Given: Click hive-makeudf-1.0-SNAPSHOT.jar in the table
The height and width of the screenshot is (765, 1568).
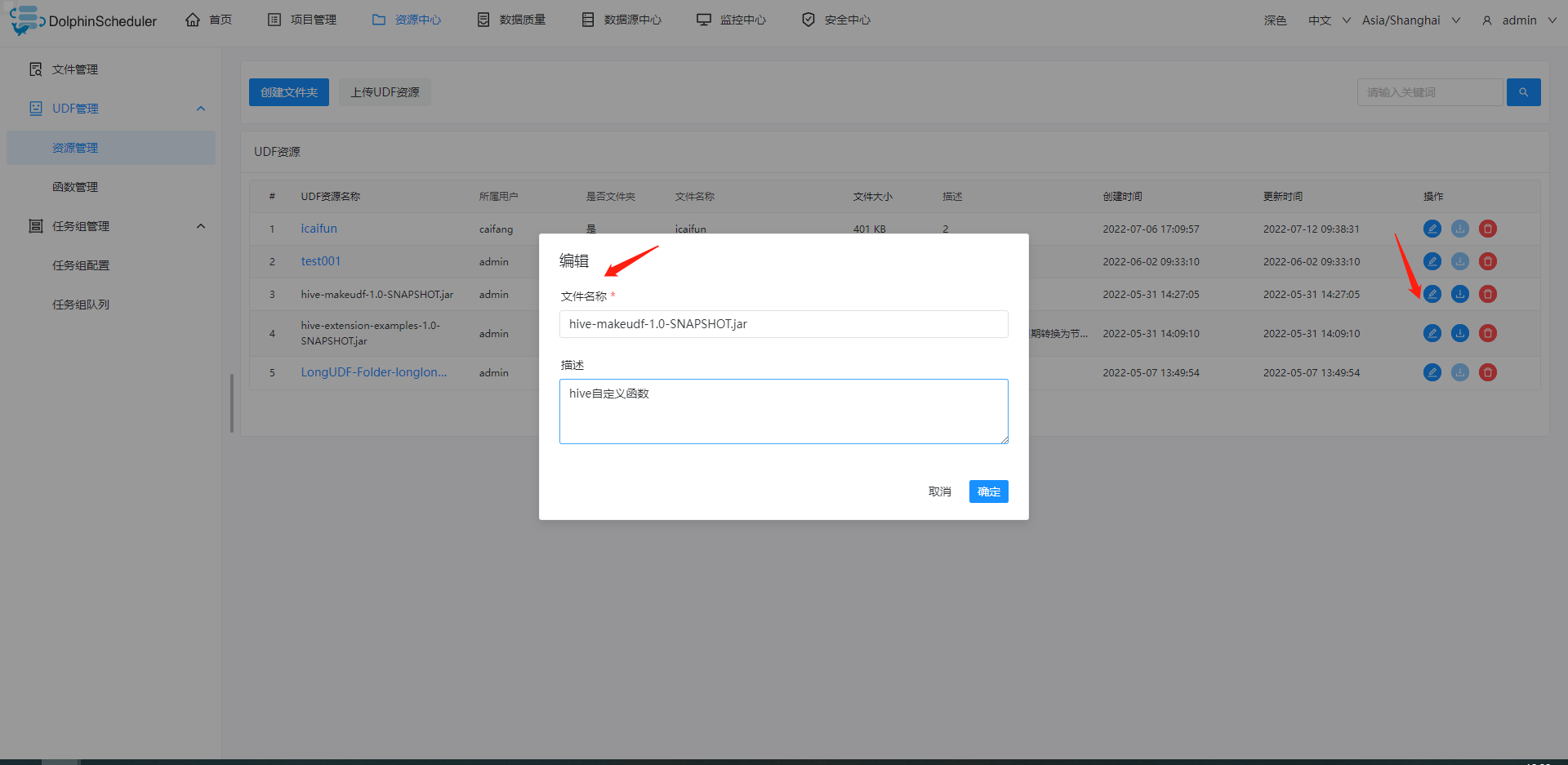Looking at the screenshot, I should [376, 294].
